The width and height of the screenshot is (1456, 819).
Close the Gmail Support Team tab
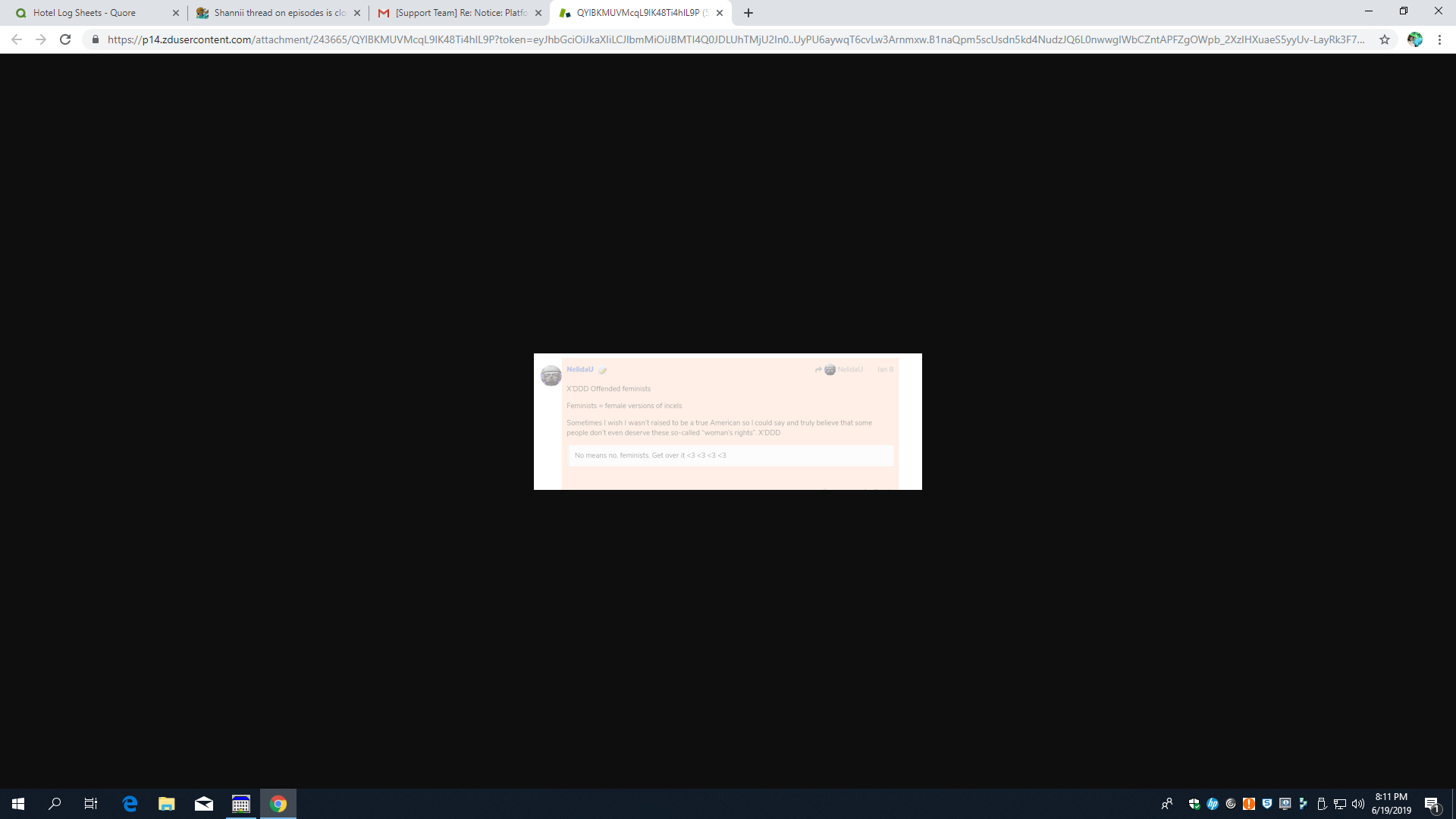[x=538, y=13]
